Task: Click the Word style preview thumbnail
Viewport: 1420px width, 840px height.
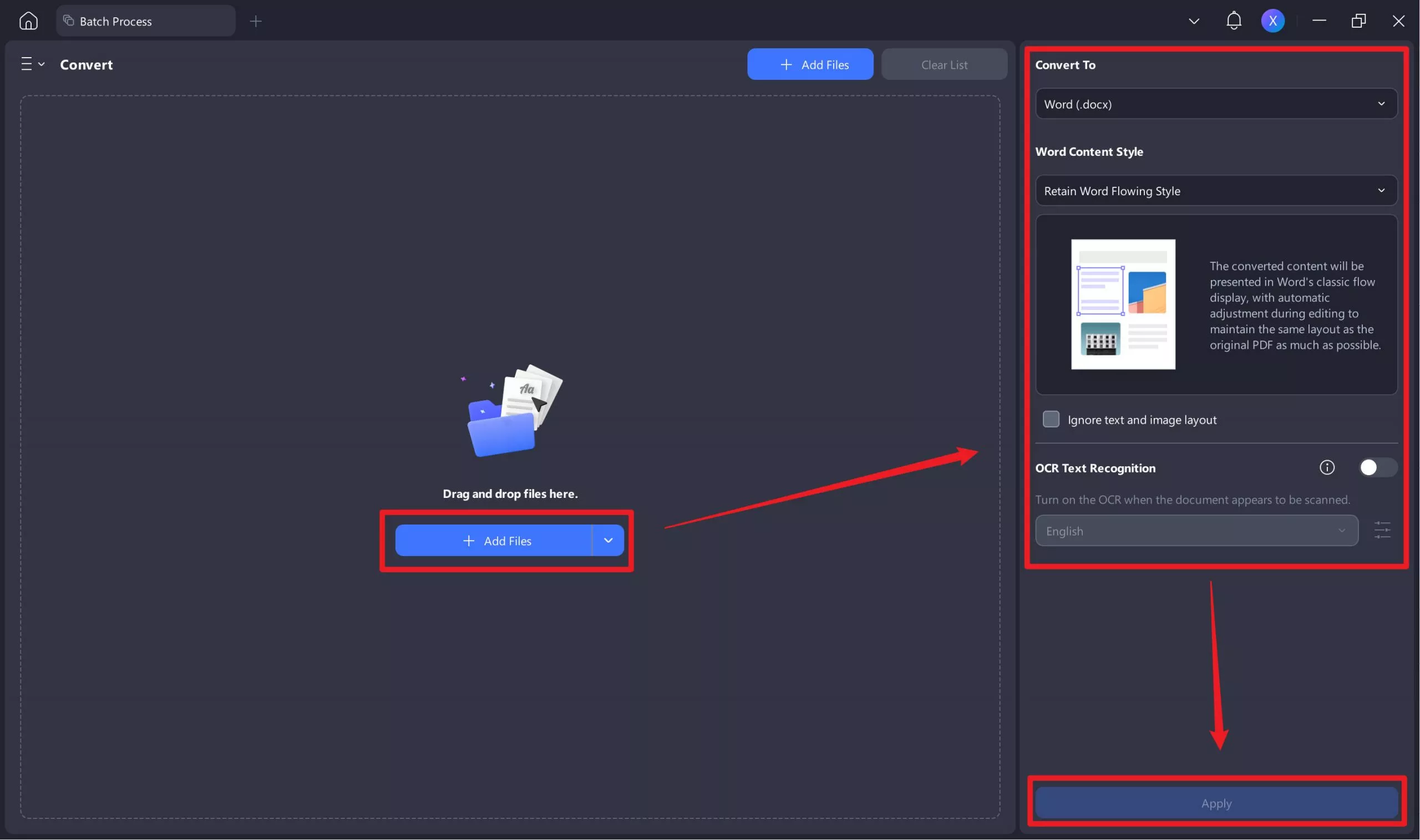Action: [1123, 304]
